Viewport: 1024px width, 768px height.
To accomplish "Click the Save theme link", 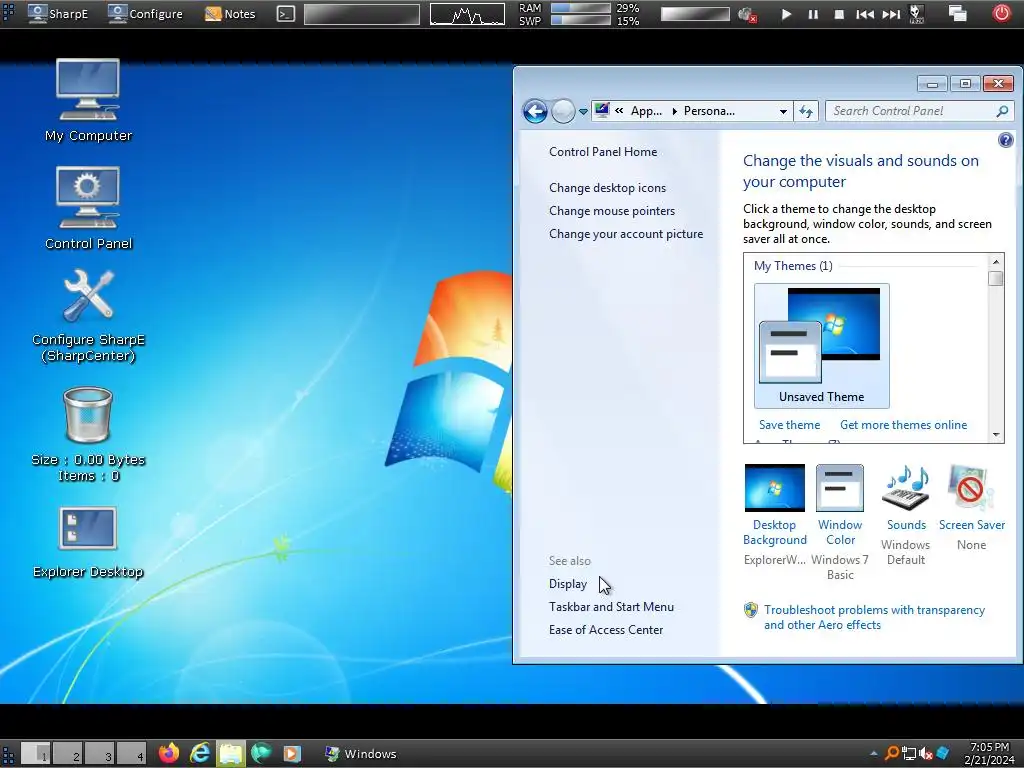I will coord(789,424).
